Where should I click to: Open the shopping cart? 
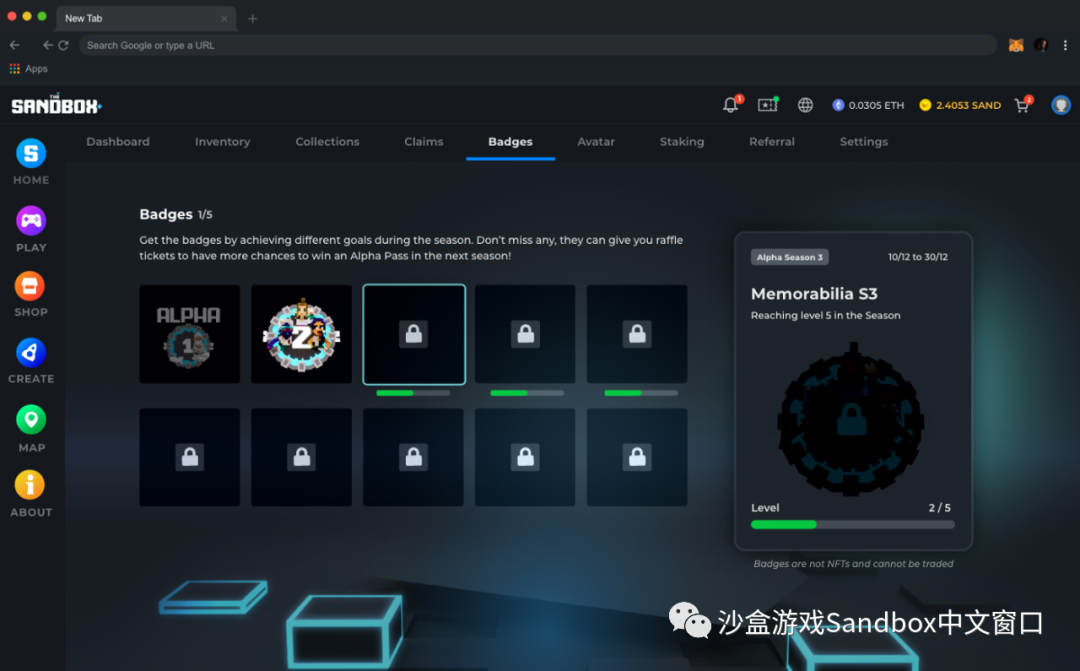(1022, 105)
